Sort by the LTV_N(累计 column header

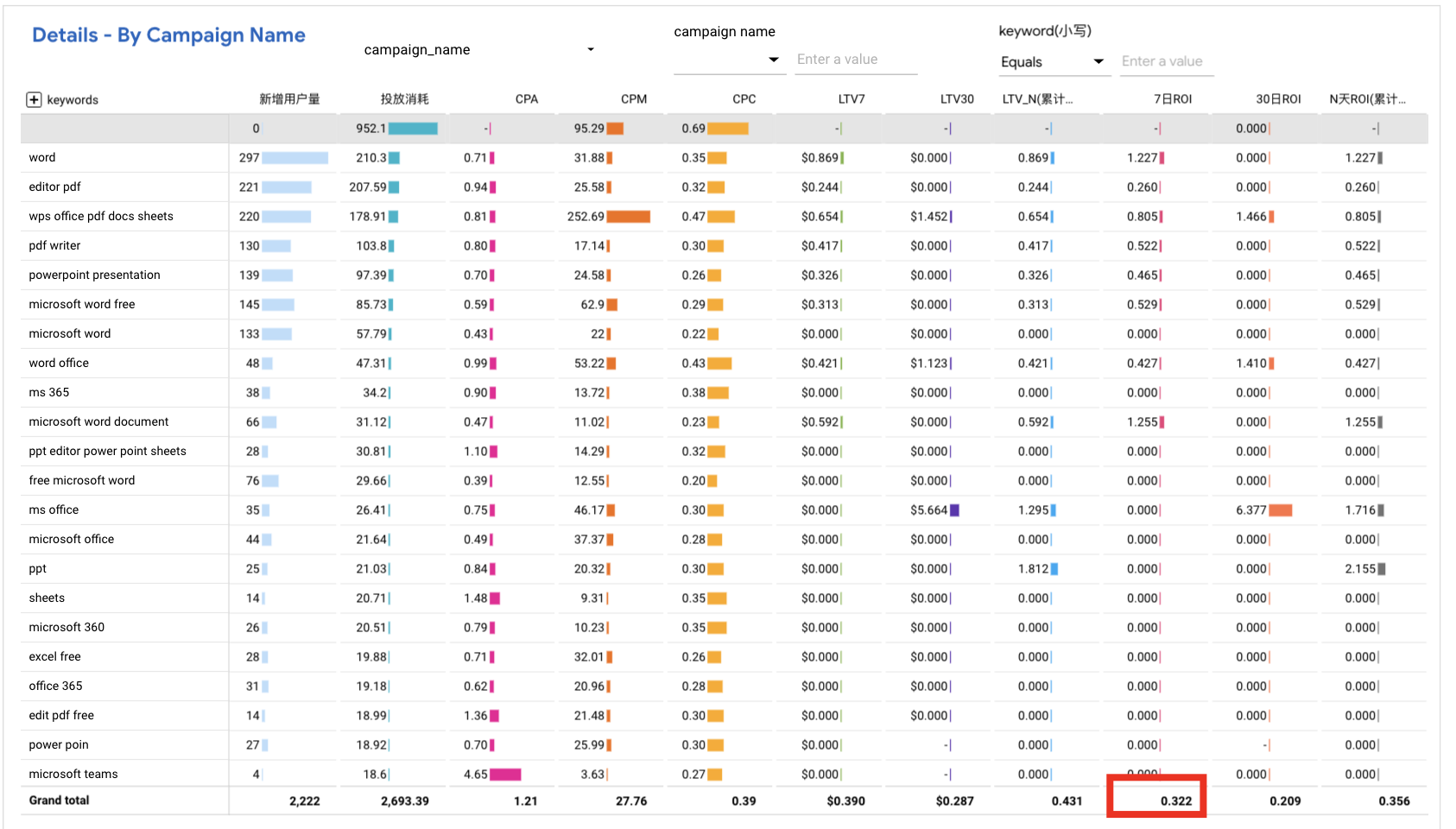pyautogui.click(x=1037, y=99)
